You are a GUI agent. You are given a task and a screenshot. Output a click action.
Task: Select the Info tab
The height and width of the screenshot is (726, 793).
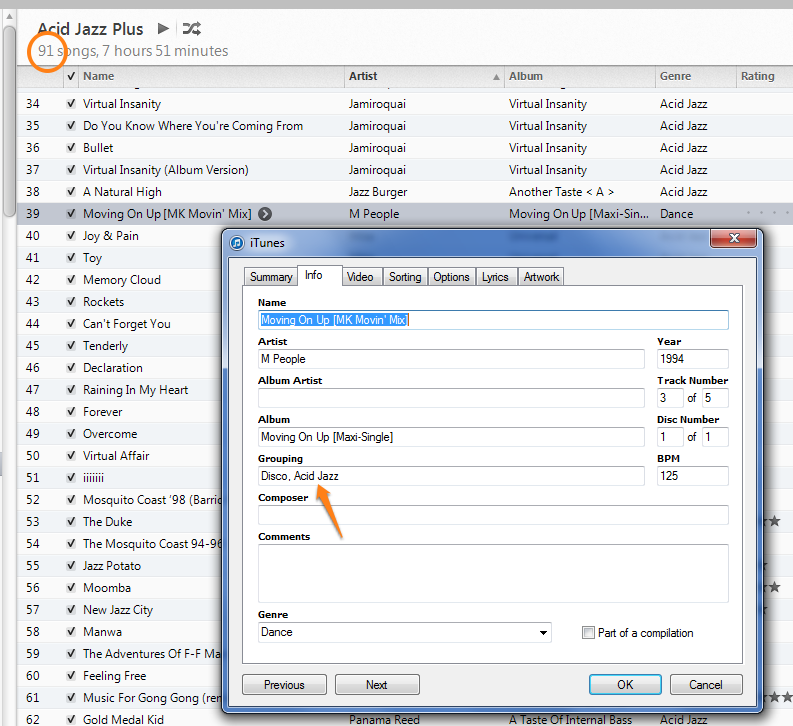[x=314, y=275]
